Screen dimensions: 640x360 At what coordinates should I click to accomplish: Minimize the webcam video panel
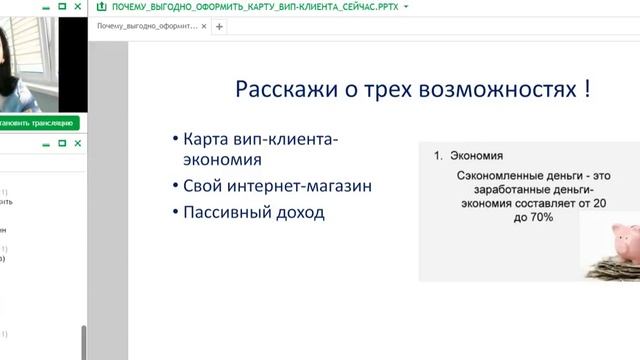[x=46, y=7]
